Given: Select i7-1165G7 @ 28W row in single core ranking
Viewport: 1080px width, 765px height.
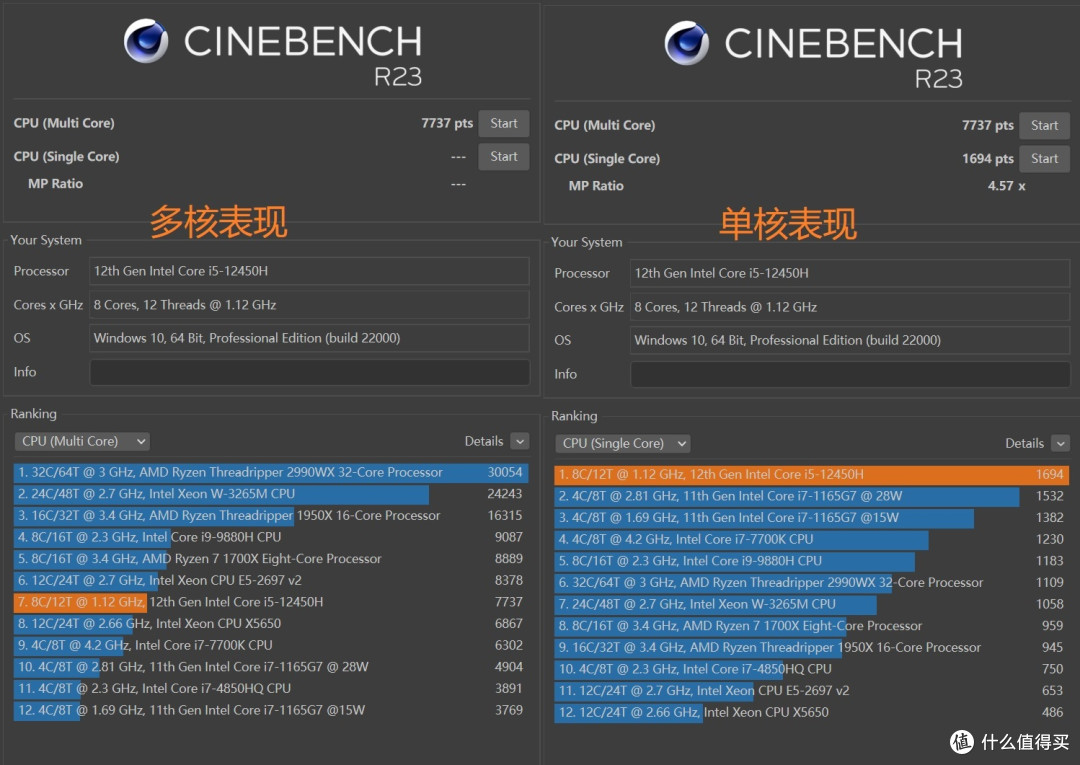Looking at the screenshot, I should 811,496.
